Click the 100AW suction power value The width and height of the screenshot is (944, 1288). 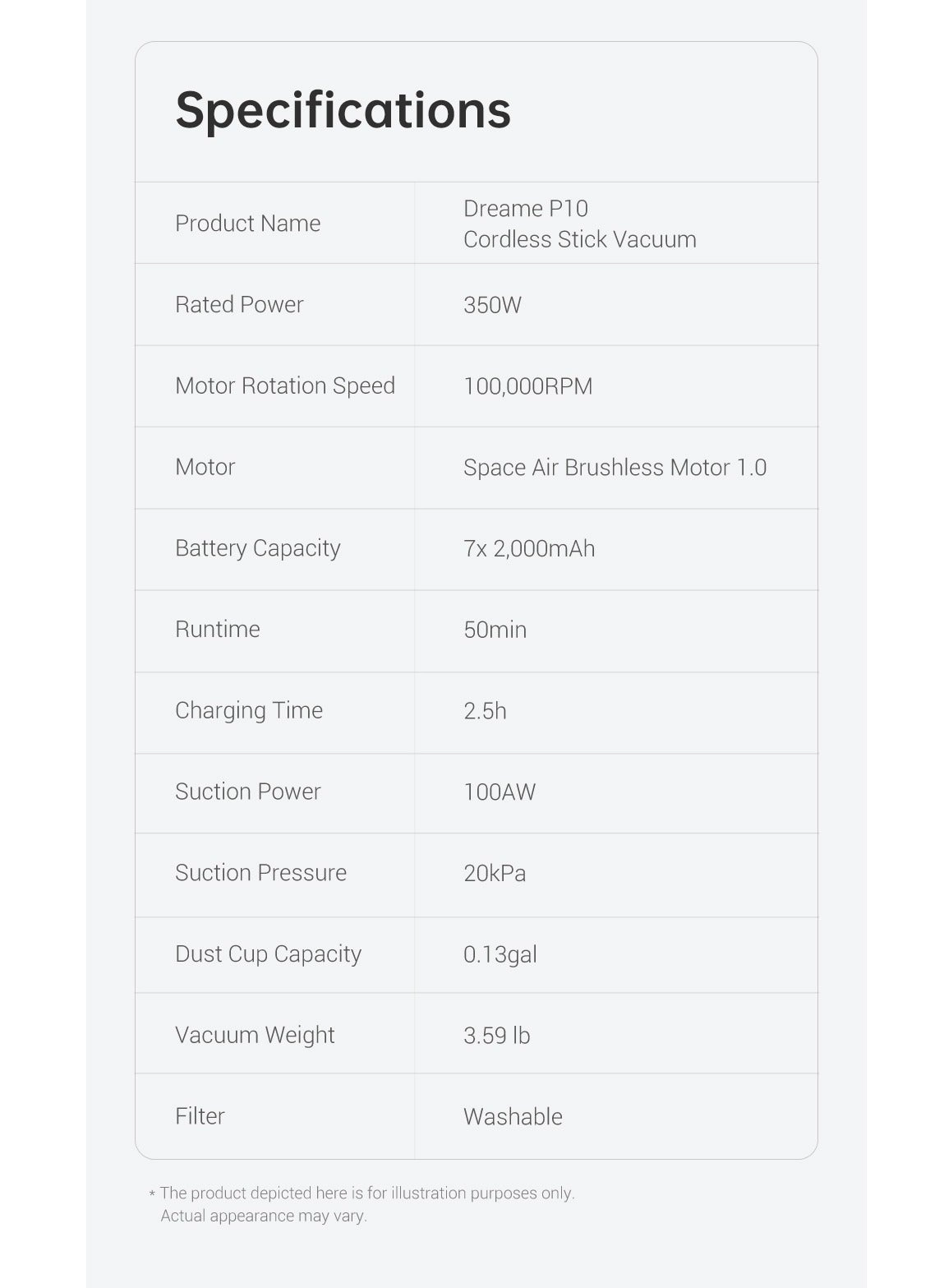[499, 792]
